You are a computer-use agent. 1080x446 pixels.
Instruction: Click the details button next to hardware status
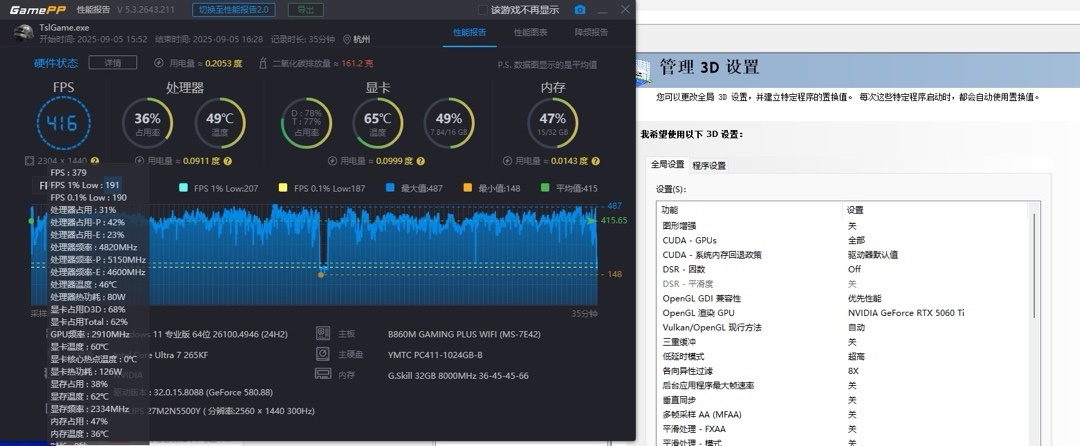point(112,62)
